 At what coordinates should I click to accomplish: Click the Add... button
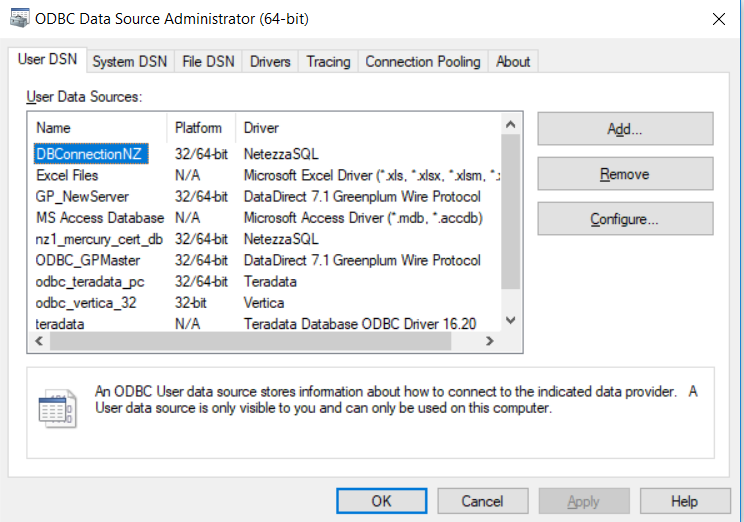pos(625,129)
